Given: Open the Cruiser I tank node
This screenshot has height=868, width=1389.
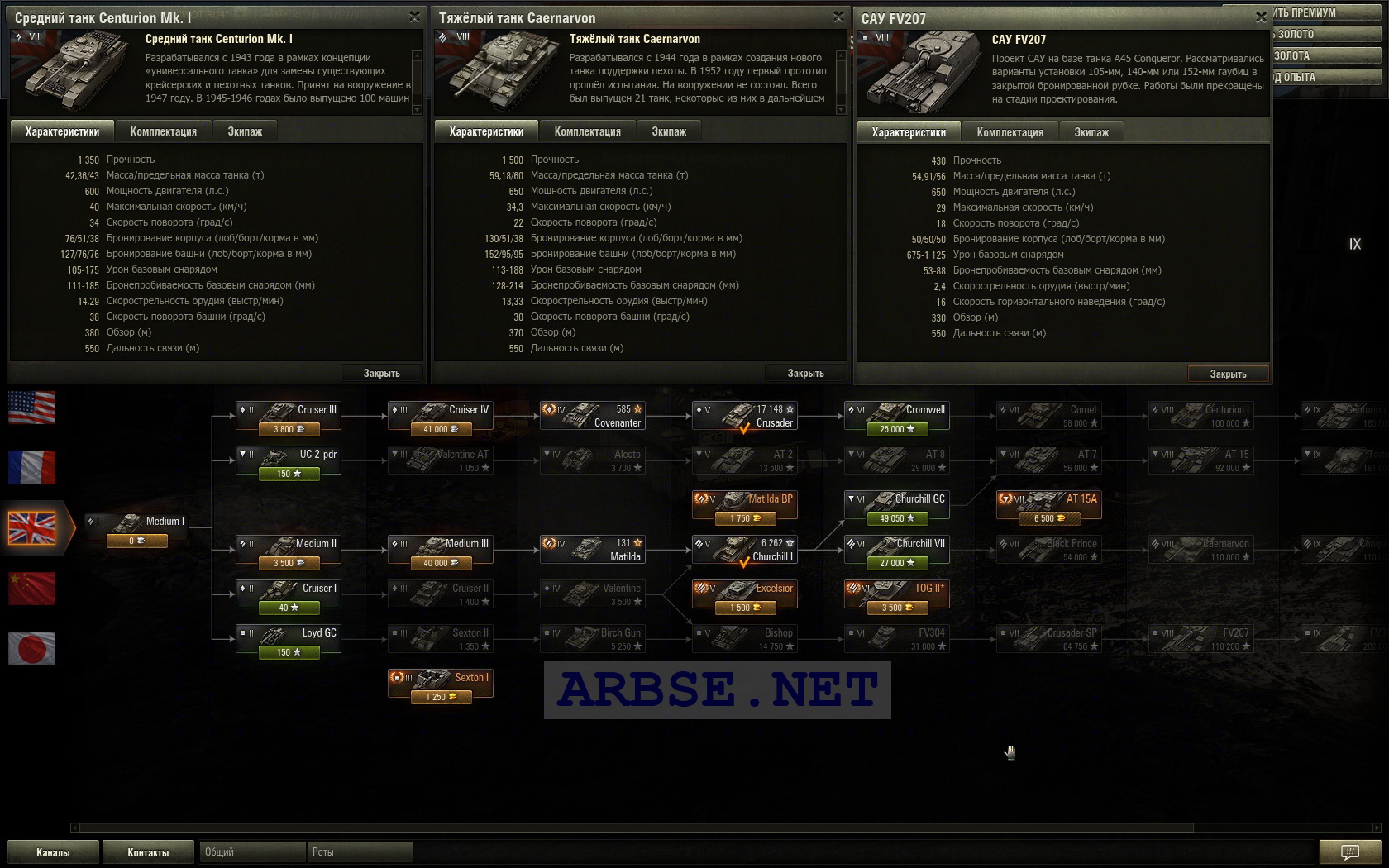Looking at the screenshot, I should click(289, 596).
